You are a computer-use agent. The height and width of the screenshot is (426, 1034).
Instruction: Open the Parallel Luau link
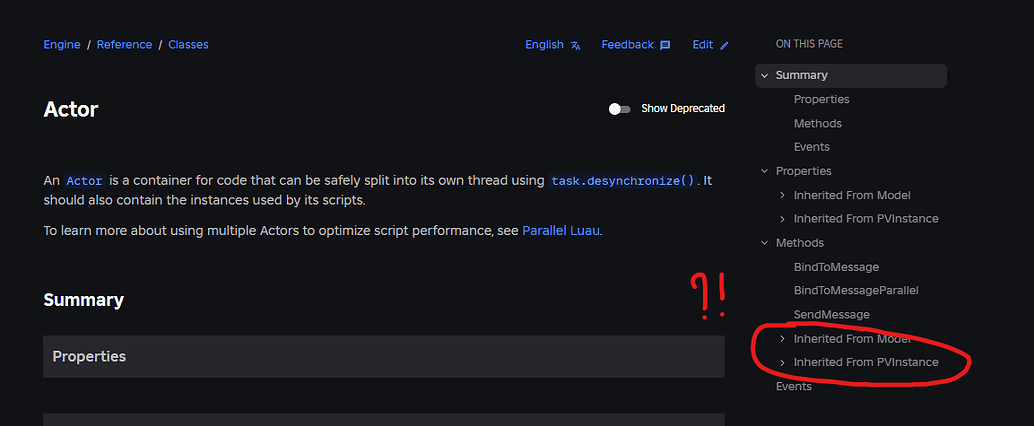click(561, 230)
